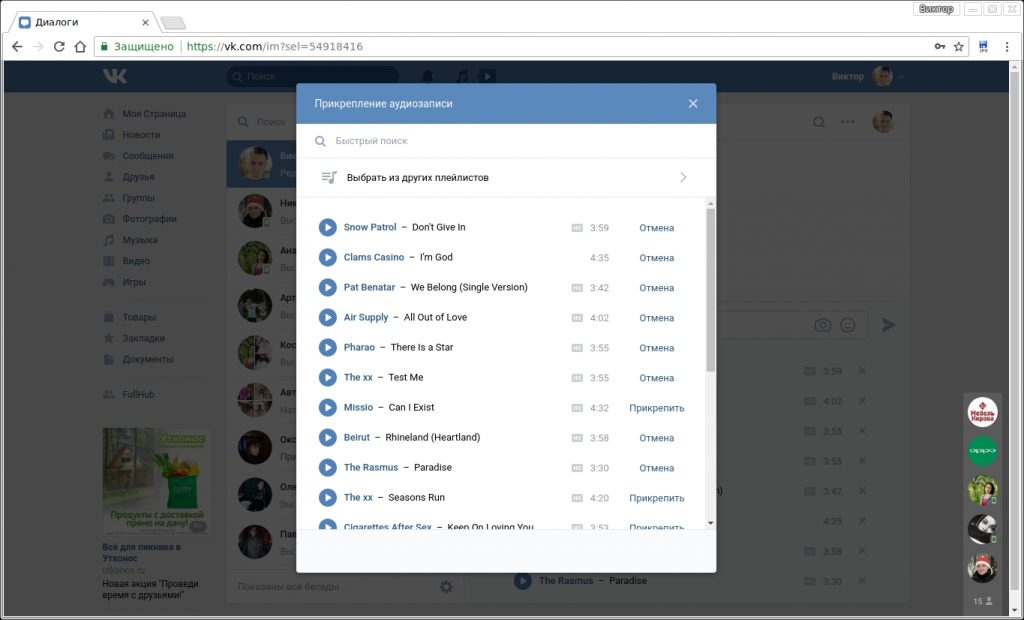The height and width of the screenshot is (620, 1024).
Task: Play Air Supply All Out of Love
Action: click(327, 318)
